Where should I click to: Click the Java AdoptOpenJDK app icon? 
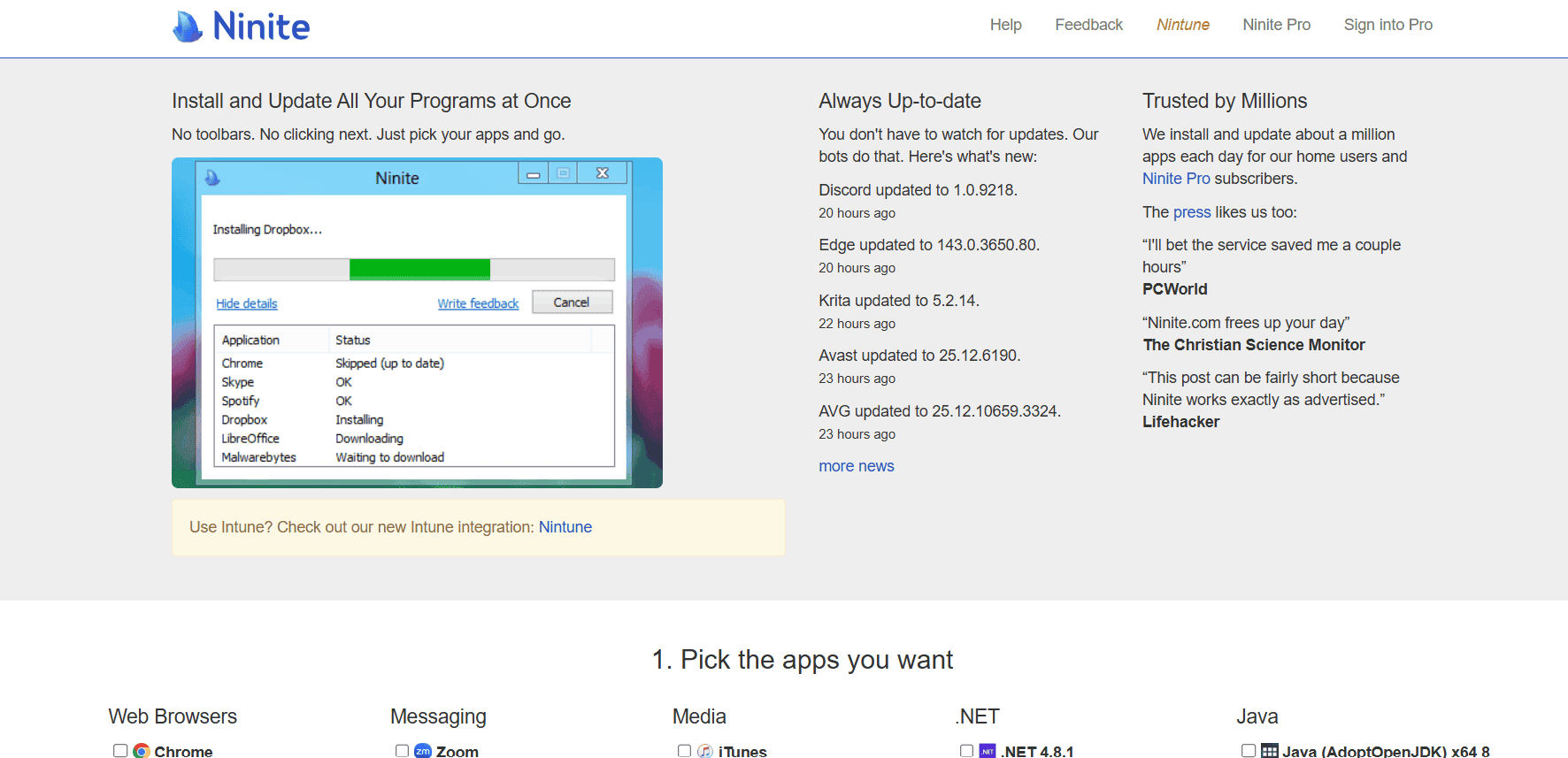[x=1270, y=751]
